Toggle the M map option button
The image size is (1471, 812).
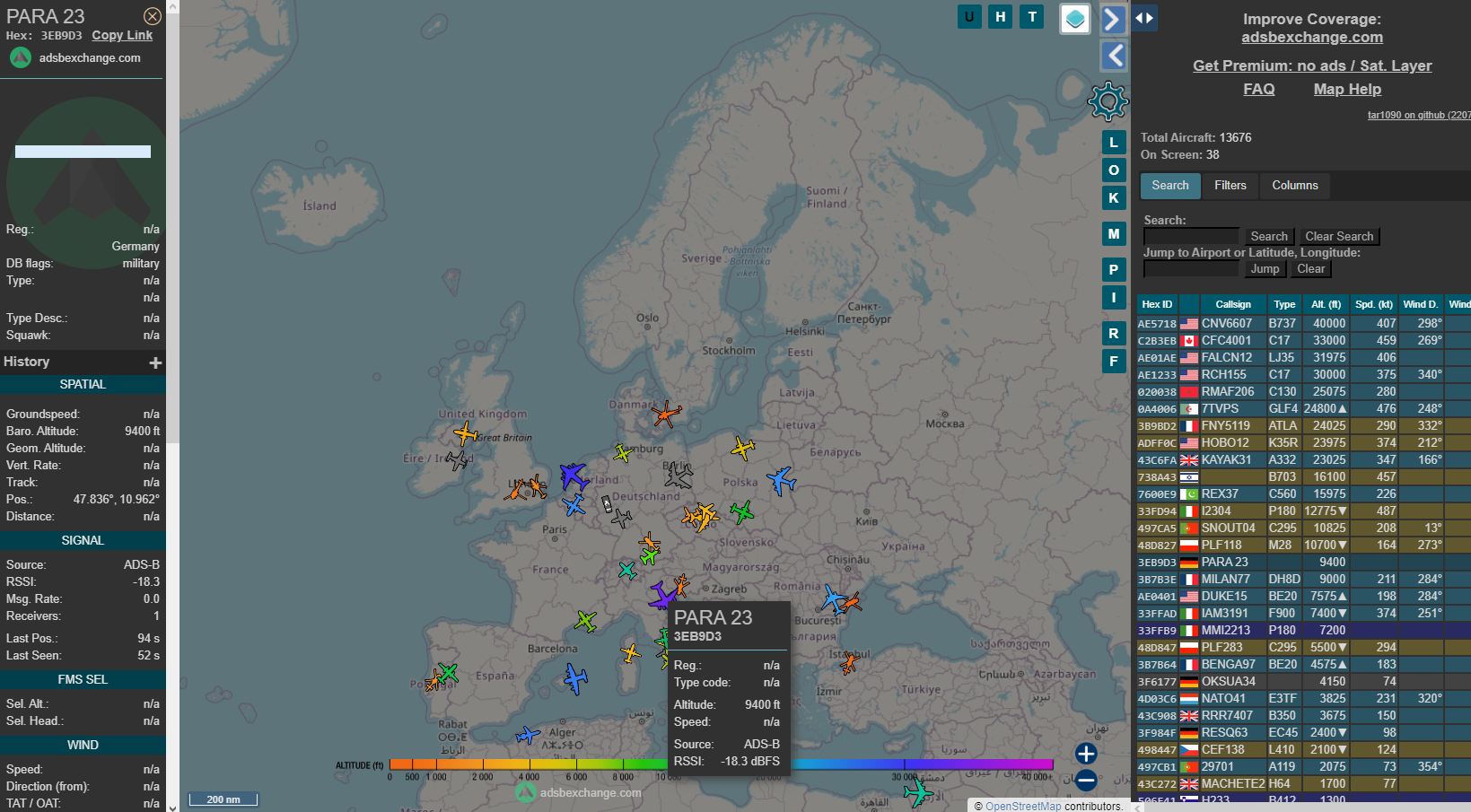point(1114,233)
